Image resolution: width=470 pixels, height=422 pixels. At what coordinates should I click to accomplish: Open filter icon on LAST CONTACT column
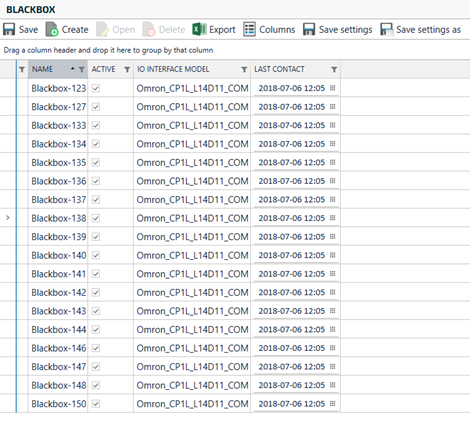334,69
